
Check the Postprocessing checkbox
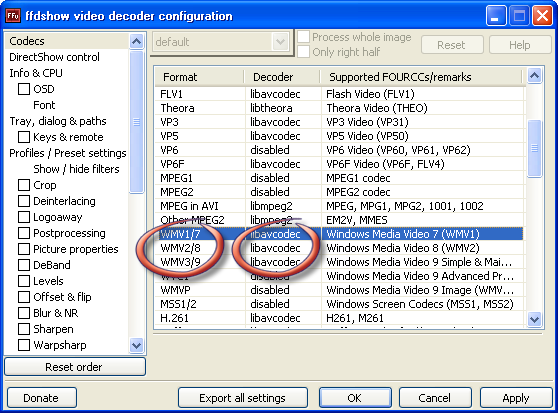pos(24,233)
